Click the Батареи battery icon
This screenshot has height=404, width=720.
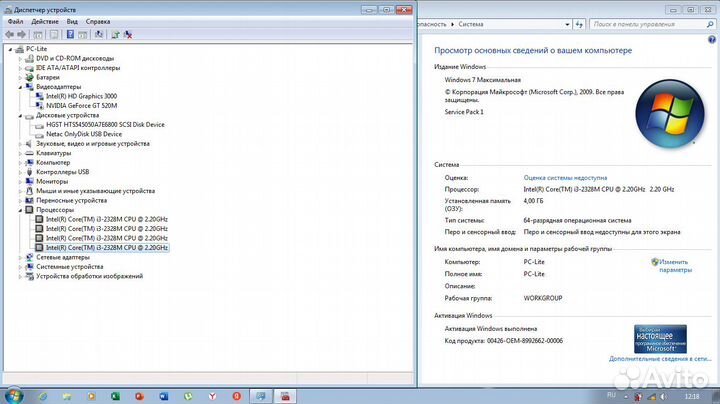point(29,77)
